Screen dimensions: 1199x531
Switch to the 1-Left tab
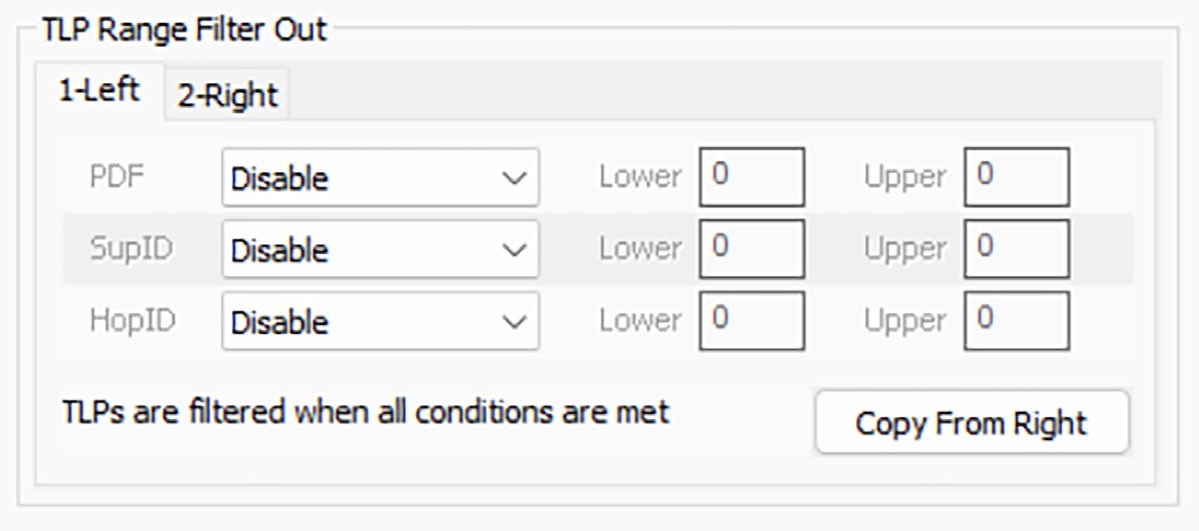click(x=99, y=91)
